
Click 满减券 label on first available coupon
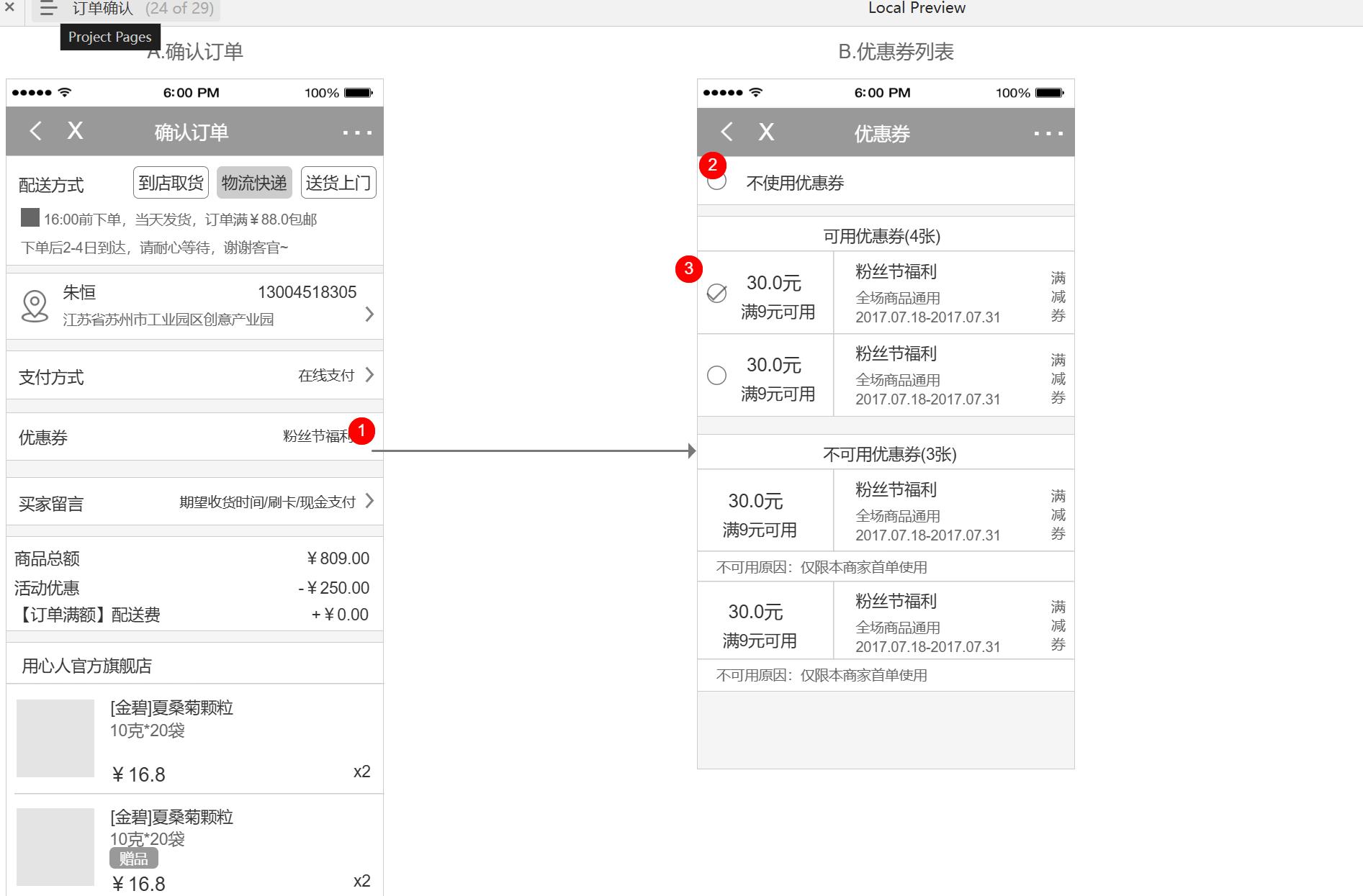pyautogui.click(x=1058, y=297)
